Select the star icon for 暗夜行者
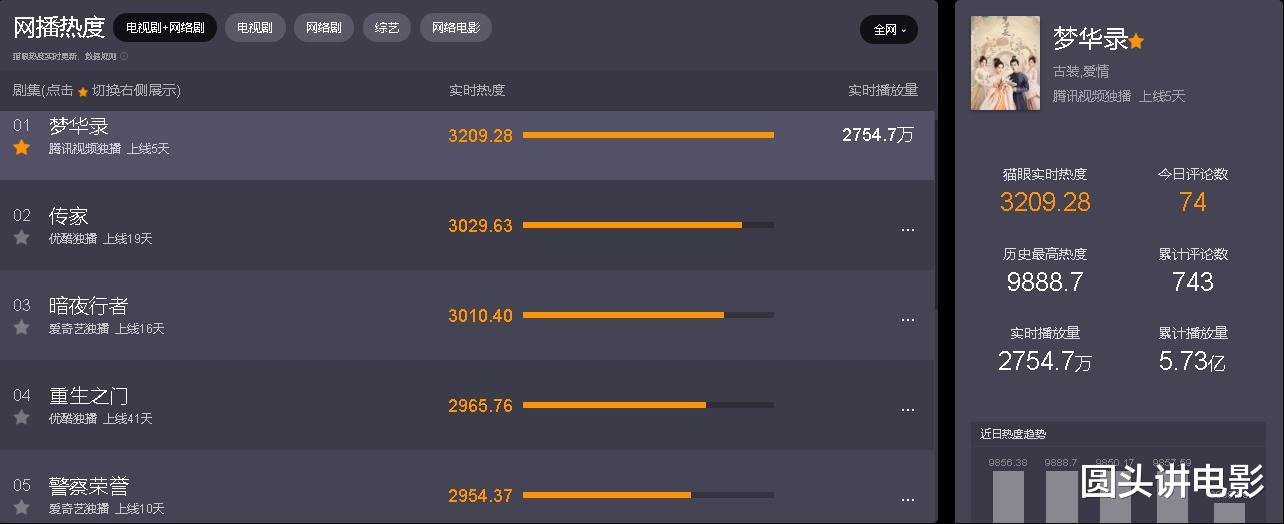Image resolution: width=1284 pixels, height=524 pixels. (21, 328)
